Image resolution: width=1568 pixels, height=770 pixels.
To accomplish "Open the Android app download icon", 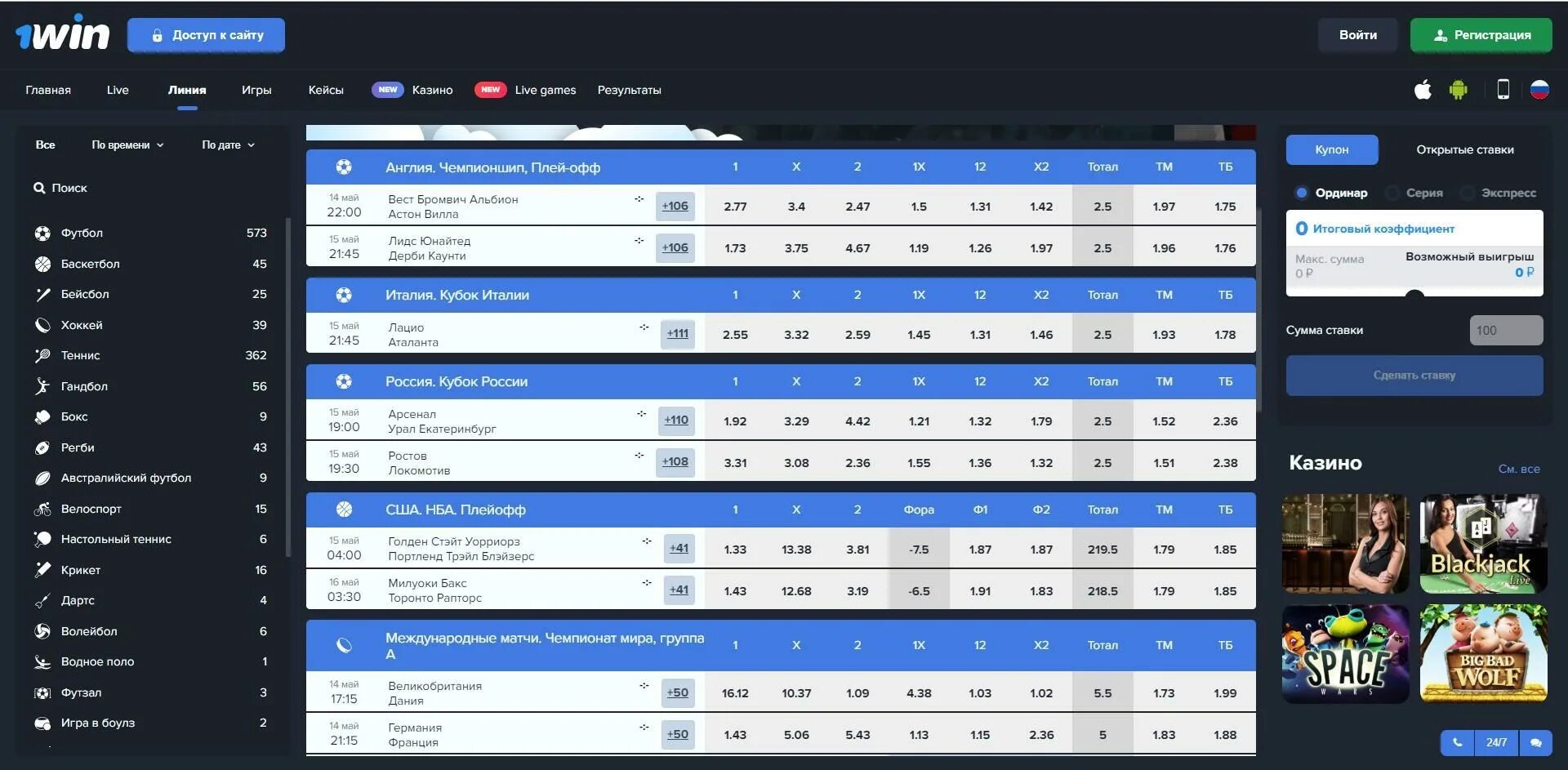I will pyautogui.click(x=1458, y=90).
